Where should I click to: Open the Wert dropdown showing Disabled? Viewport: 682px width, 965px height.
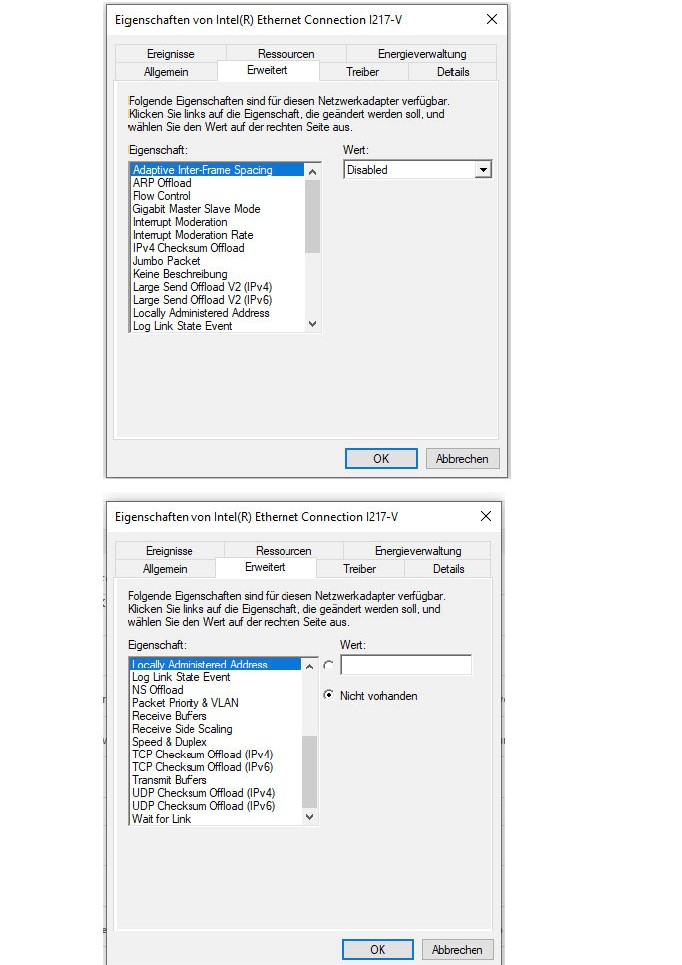[483, 170]
